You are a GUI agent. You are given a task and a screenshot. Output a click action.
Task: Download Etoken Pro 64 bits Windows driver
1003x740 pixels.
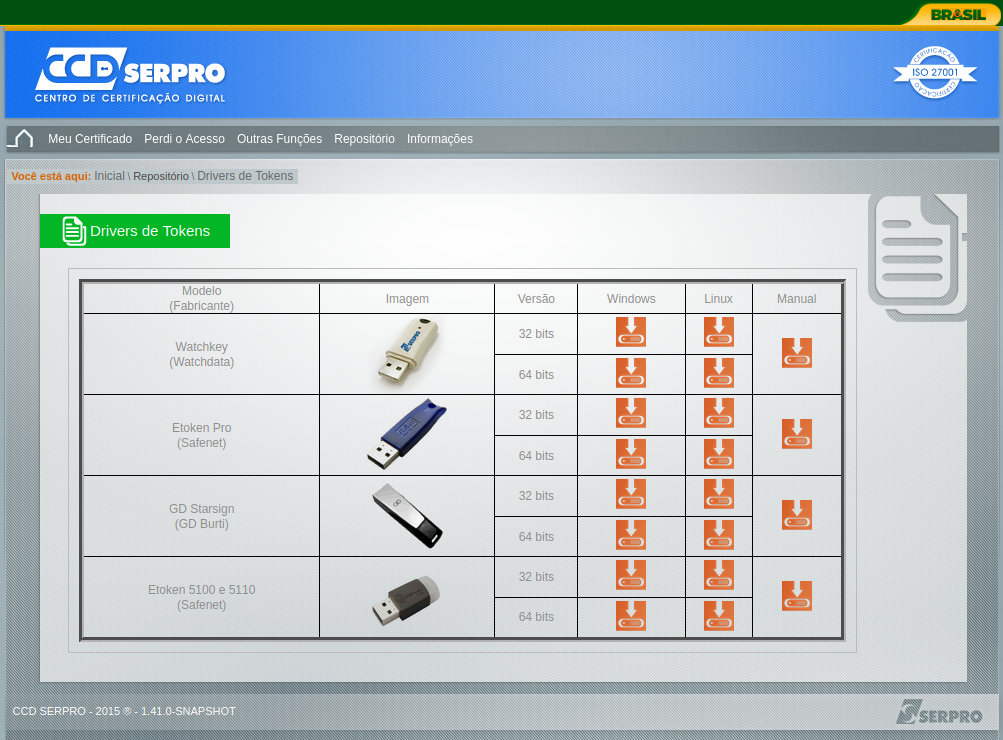(x=631, y=454)
